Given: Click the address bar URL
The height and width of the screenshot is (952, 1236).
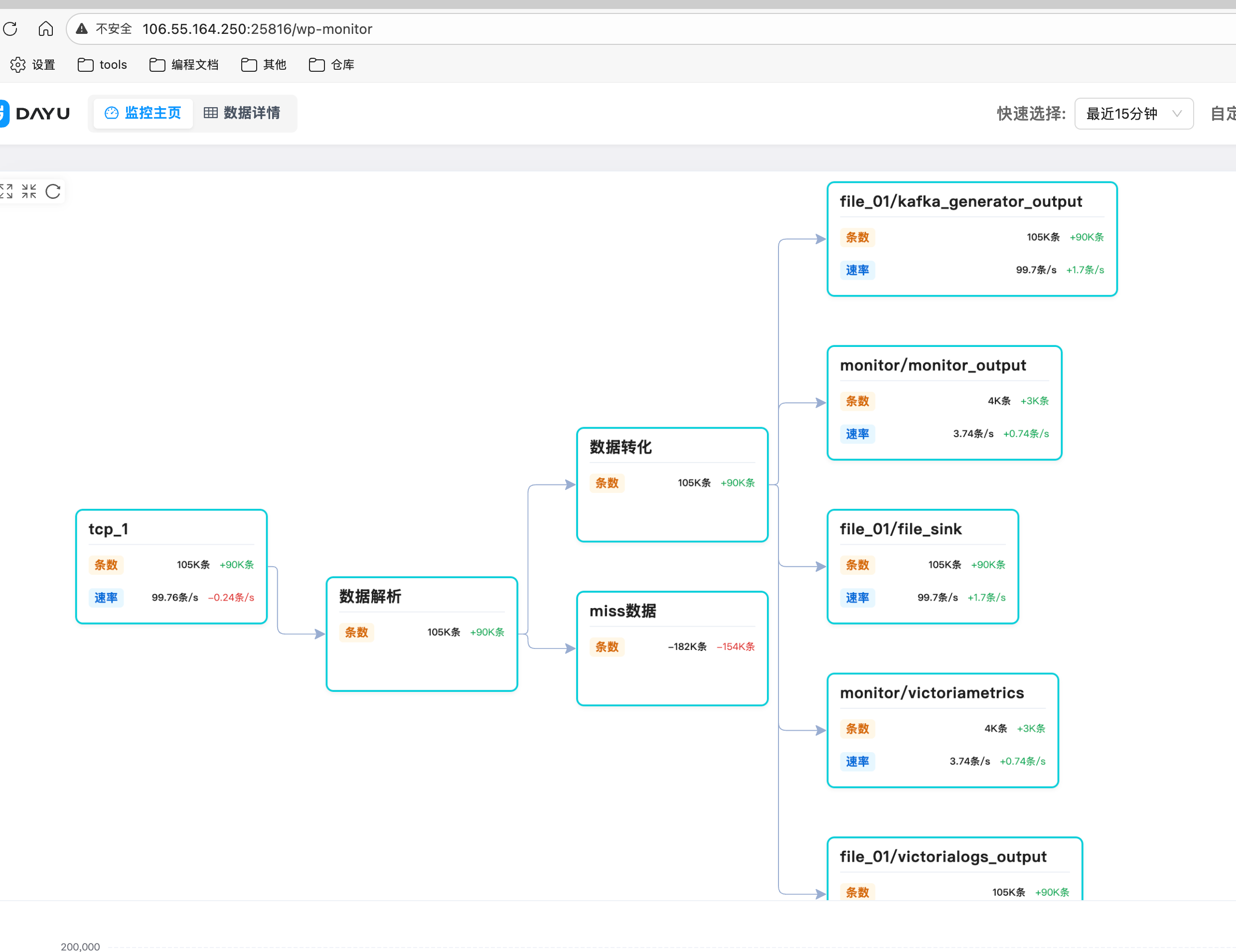Looking at the screenshot, I should pyautogui.click(x=258, y=29).
